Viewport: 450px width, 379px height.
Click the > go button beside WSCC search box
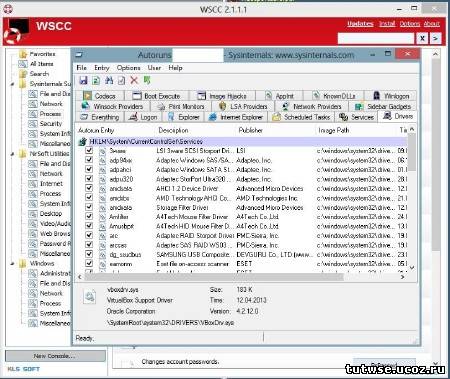436,38
